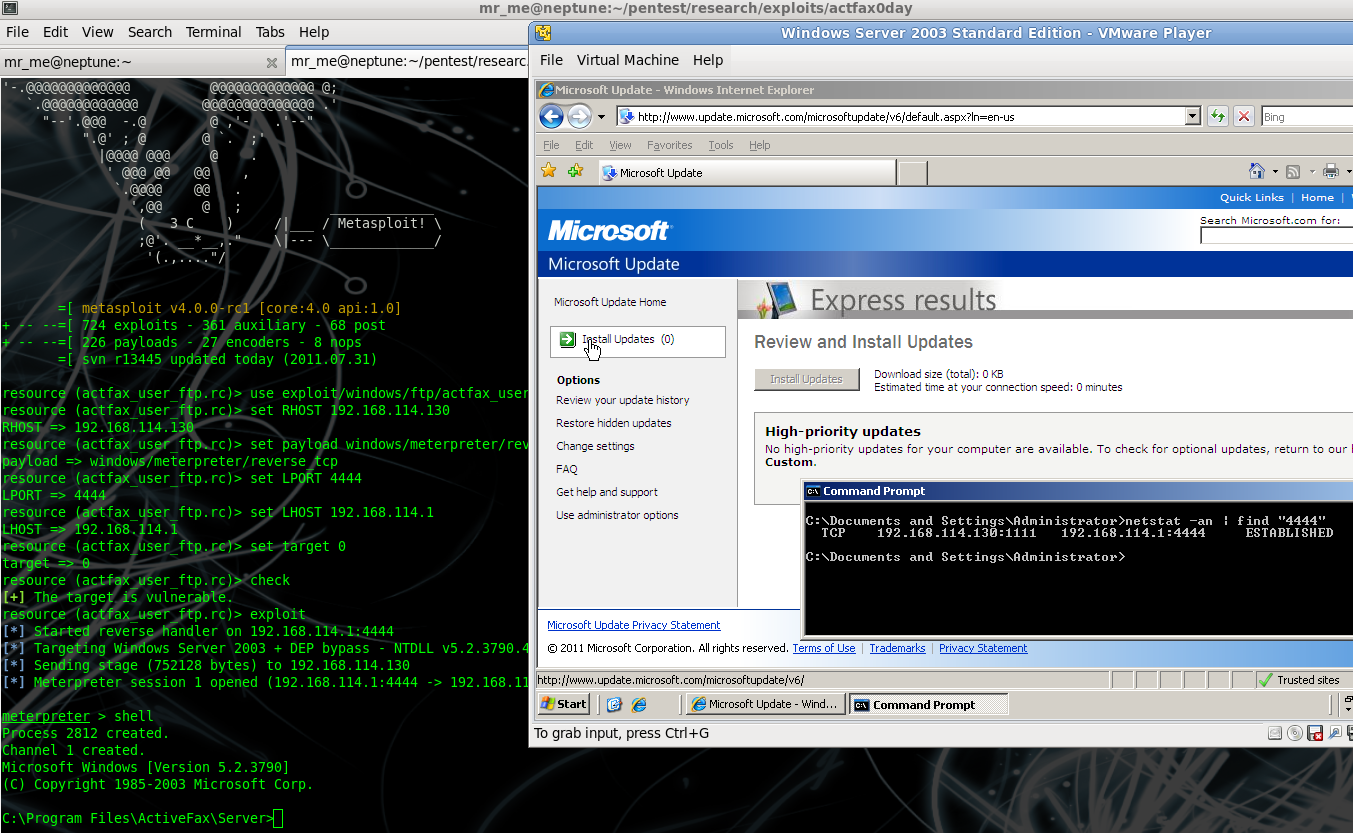The width and height of the screenshot is (1353, 833).
Task: Click the IE Home house icon
Action: tap(1257, 171)
